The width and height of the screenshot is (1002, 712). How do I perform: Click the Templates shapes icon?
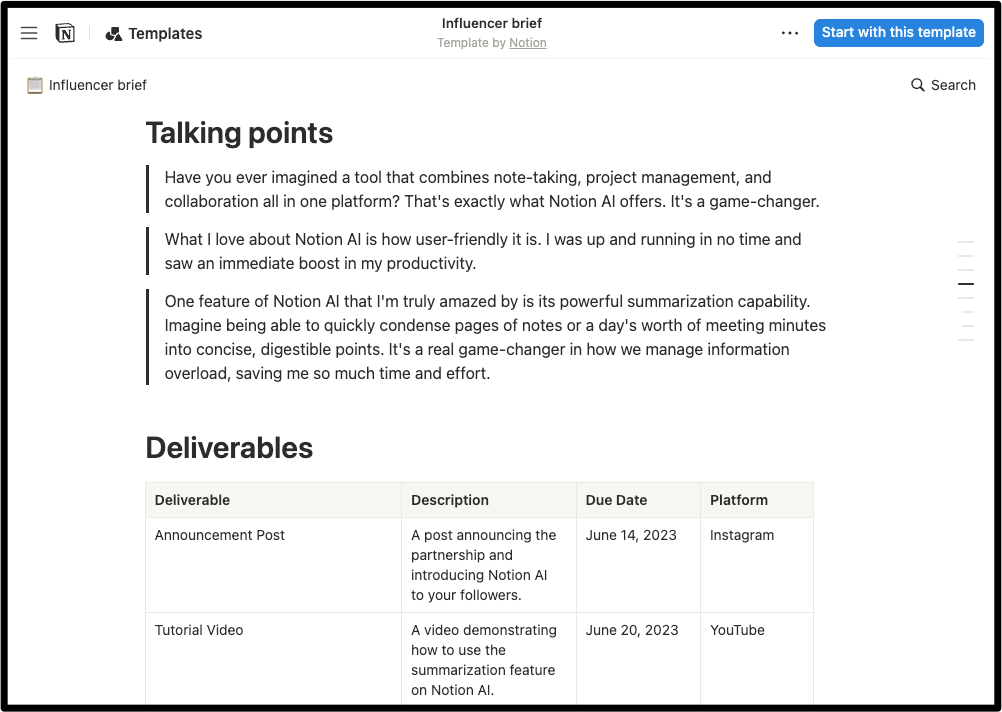(x=114, y=34)
